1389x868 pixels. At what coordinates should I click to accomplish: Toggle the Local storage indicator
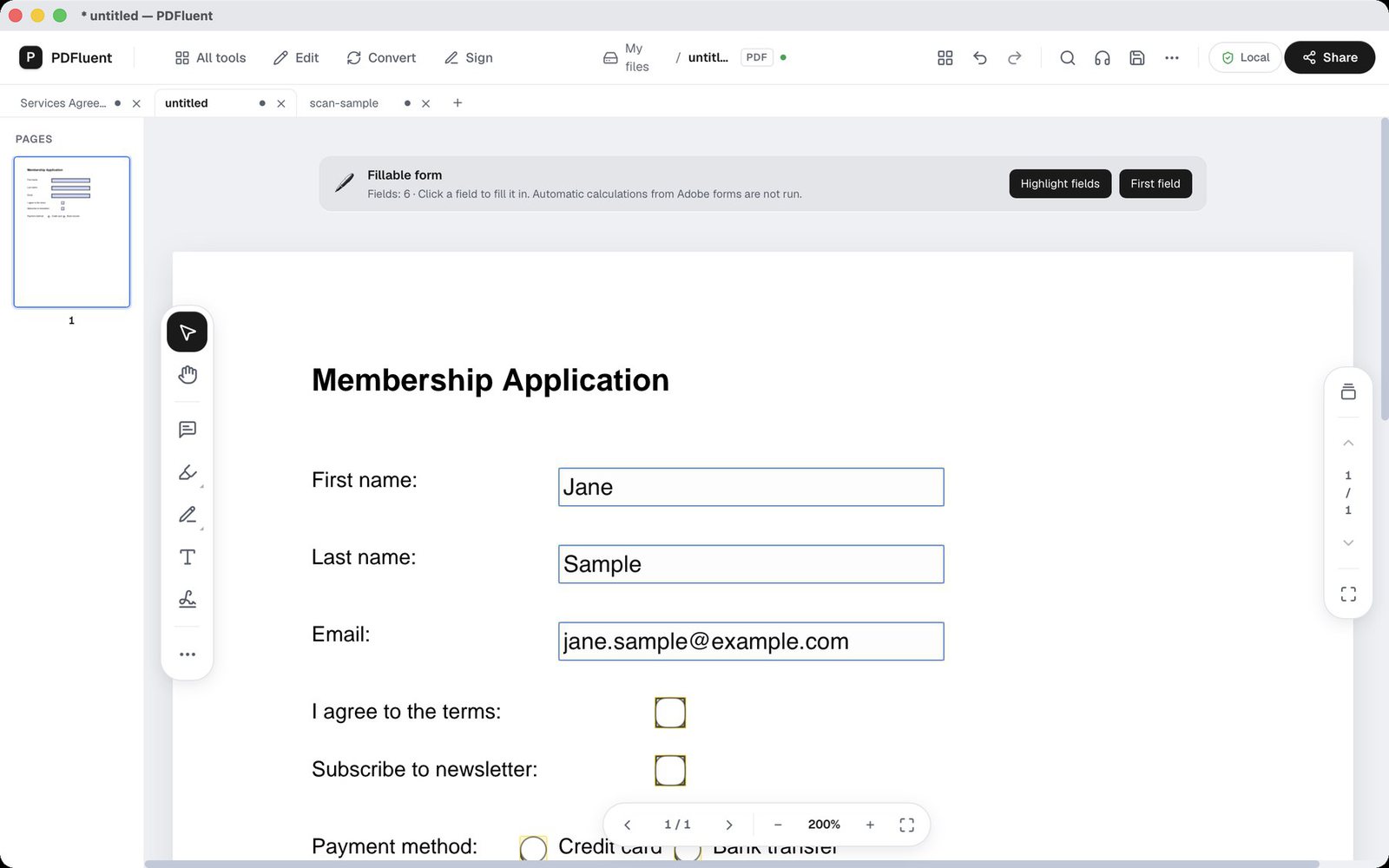click(1245, 57)
